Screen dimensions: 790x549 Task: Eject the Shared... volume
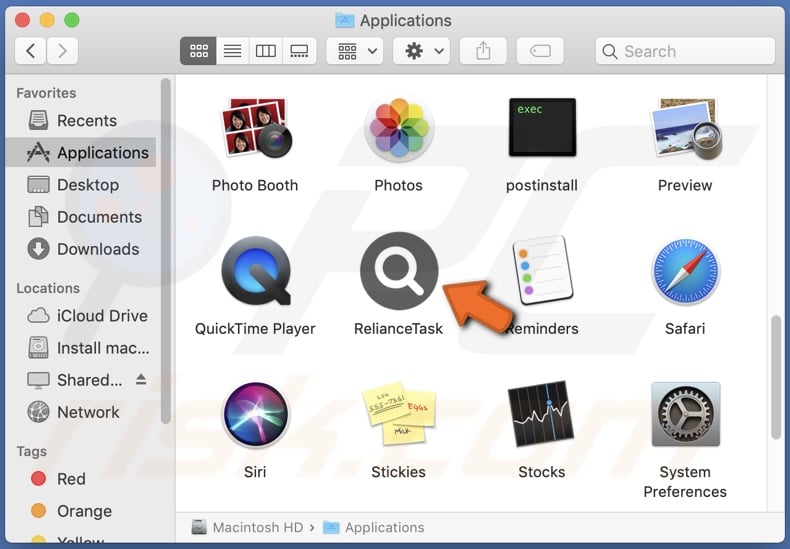(141, 380)
